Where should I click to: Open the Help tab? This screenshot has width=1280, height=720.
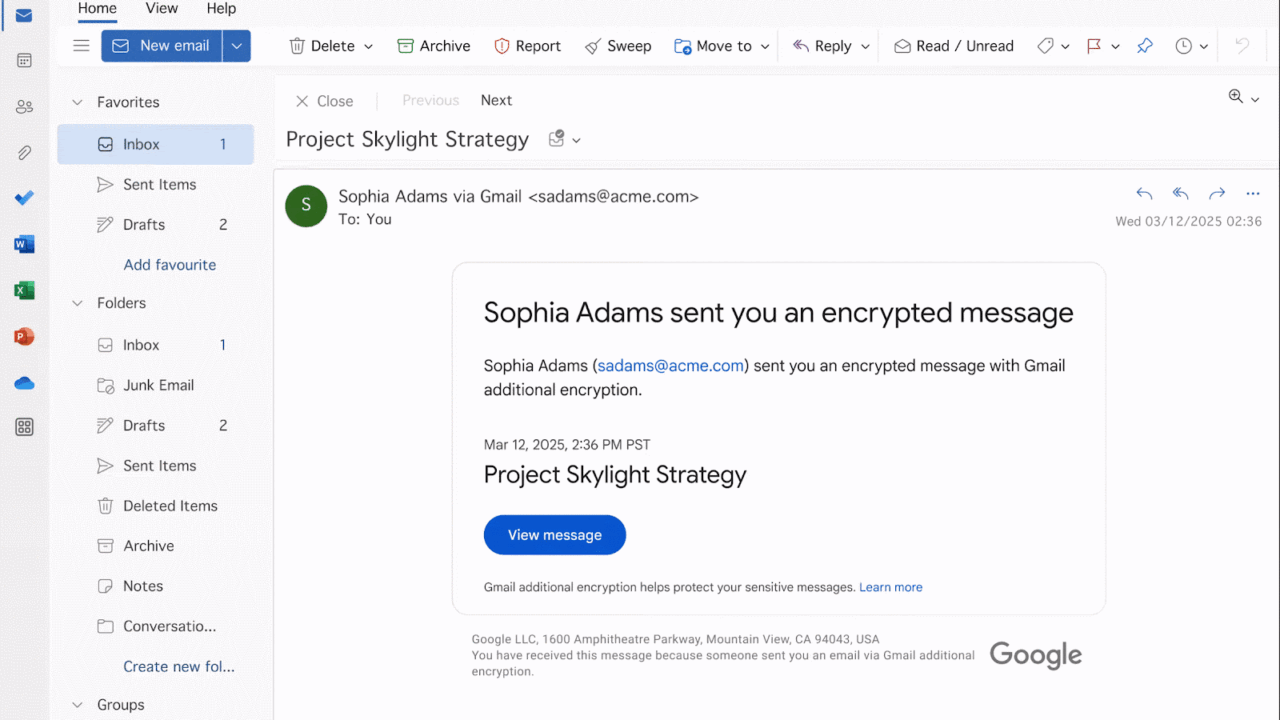point(221,9)
